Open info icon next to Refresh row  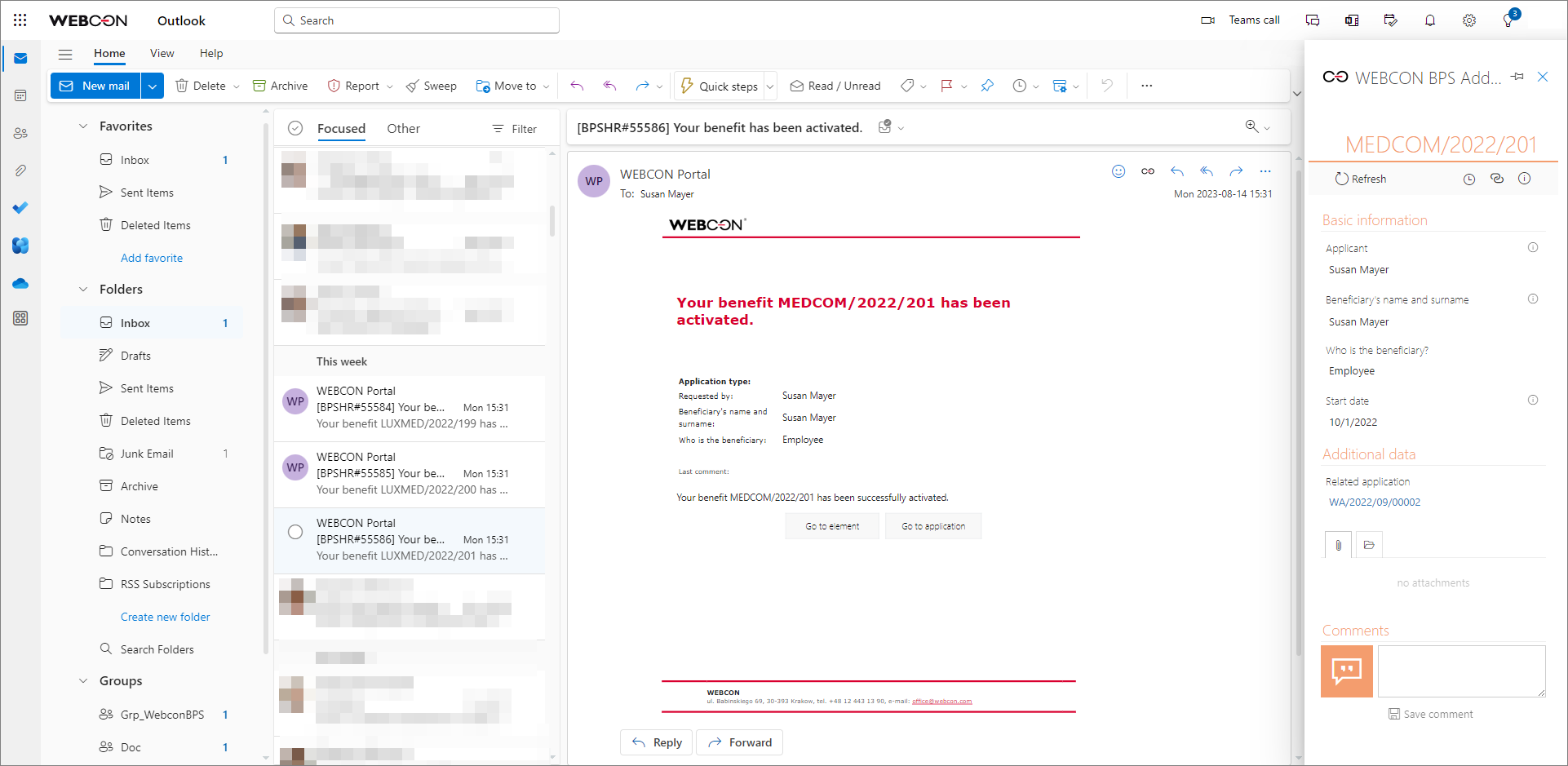pos(1524,179)
